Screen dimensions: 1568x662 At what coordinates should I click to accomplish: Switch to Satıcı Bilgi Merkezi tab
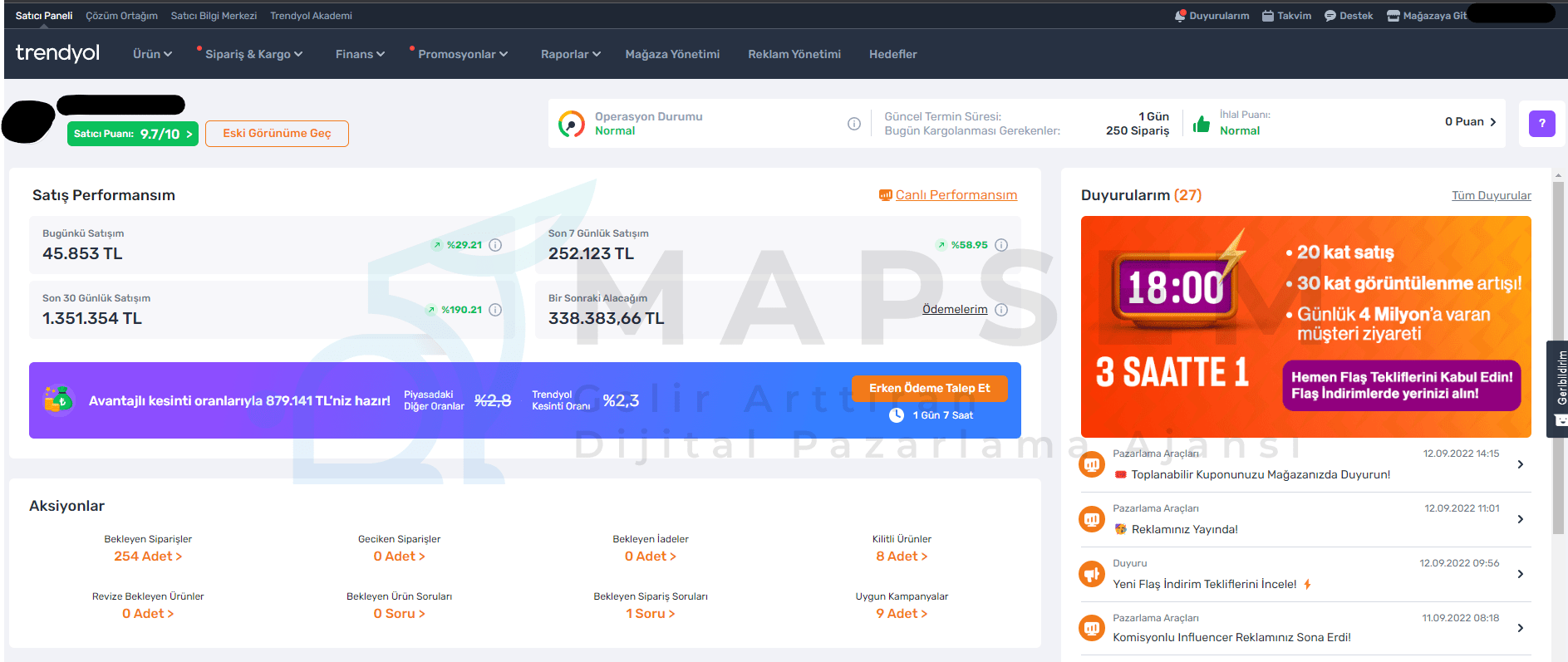pyautogui.click(x=214, y=16)
